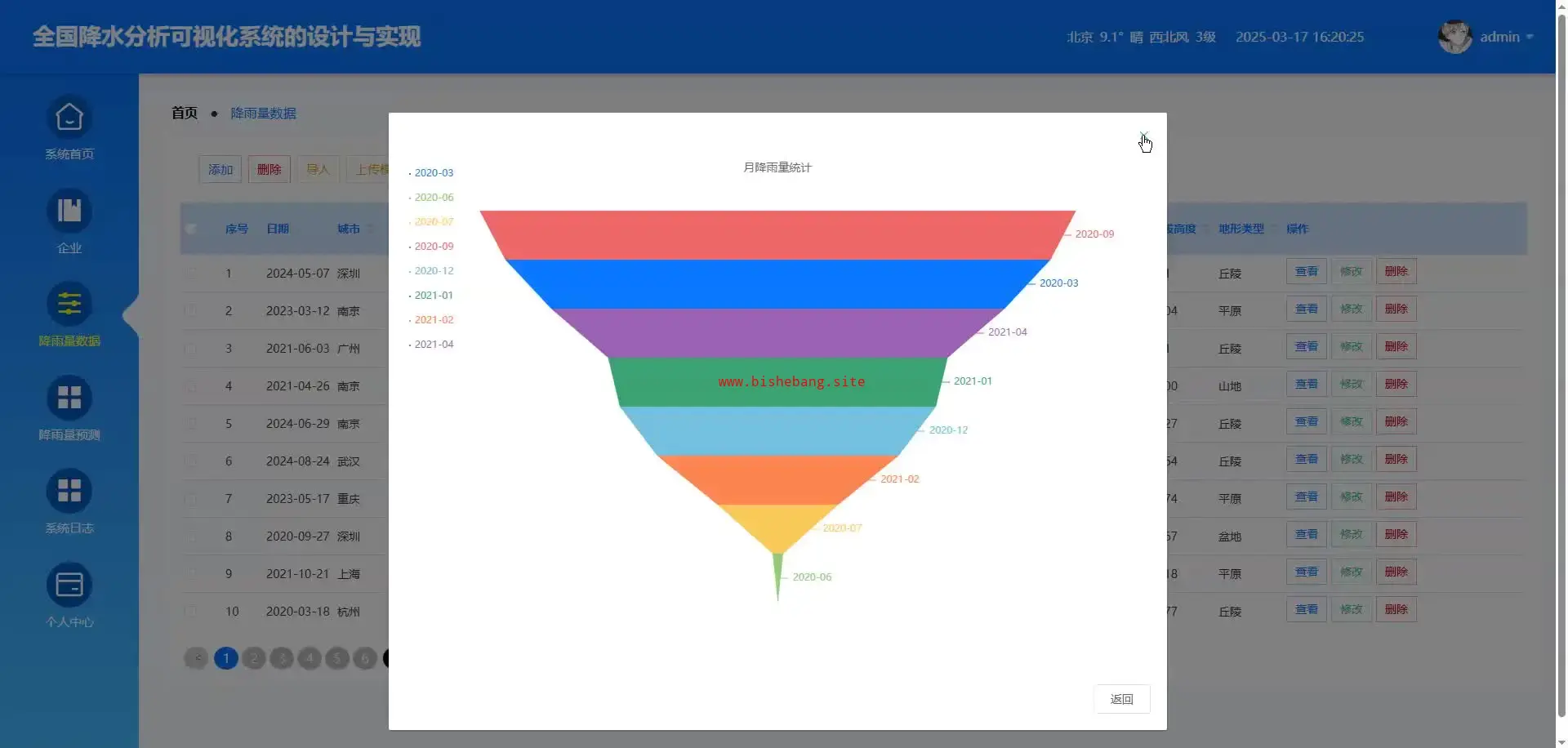Select the 降雨量数据 sidebar icon

pyautogui.click(x=69, y=305)
